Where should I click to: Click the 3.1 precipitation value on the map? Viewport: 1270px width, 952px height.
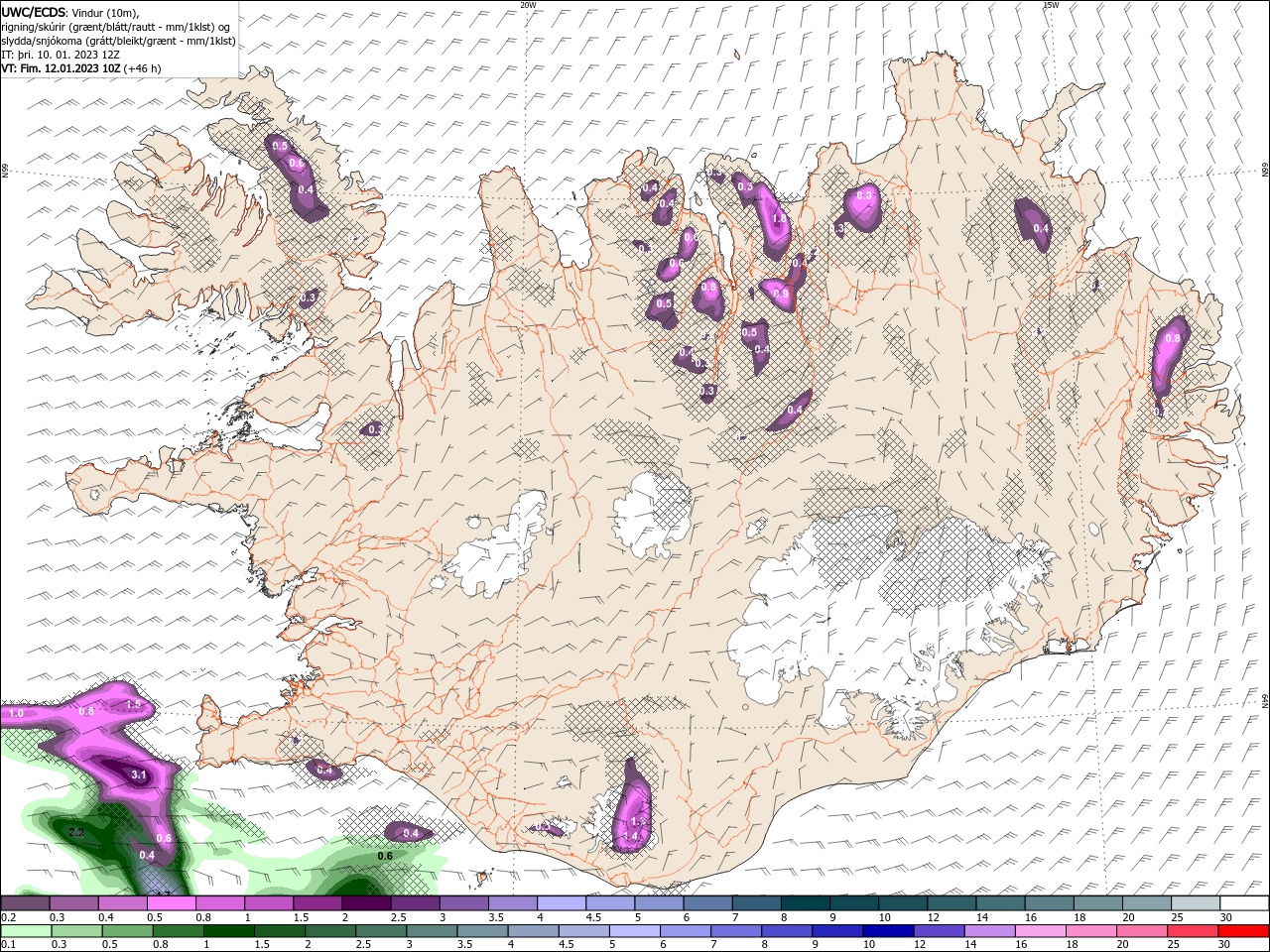click(x=139, y=774)
